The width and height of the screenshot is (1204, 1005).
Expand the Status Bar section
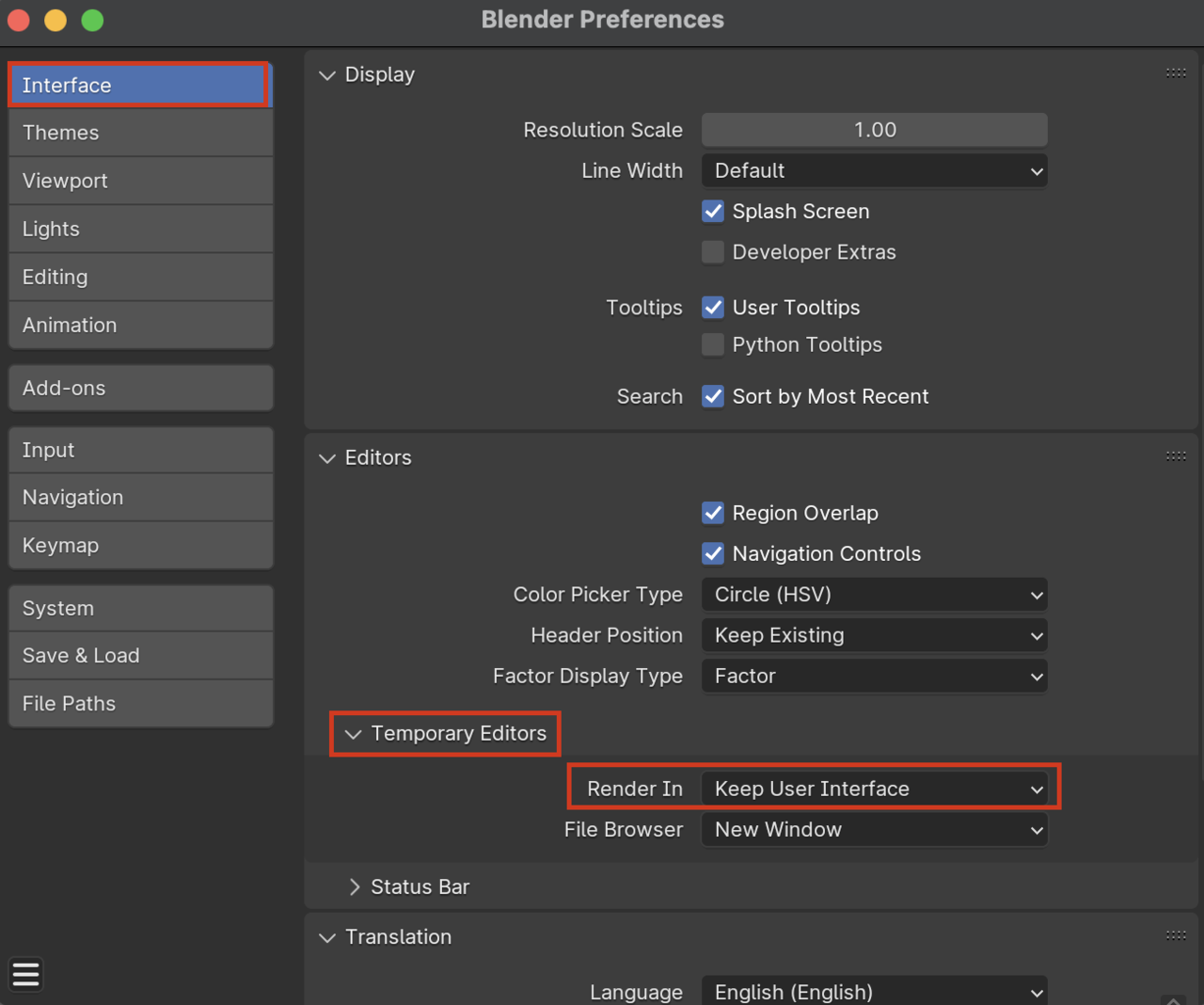click(x=355, y=886)
